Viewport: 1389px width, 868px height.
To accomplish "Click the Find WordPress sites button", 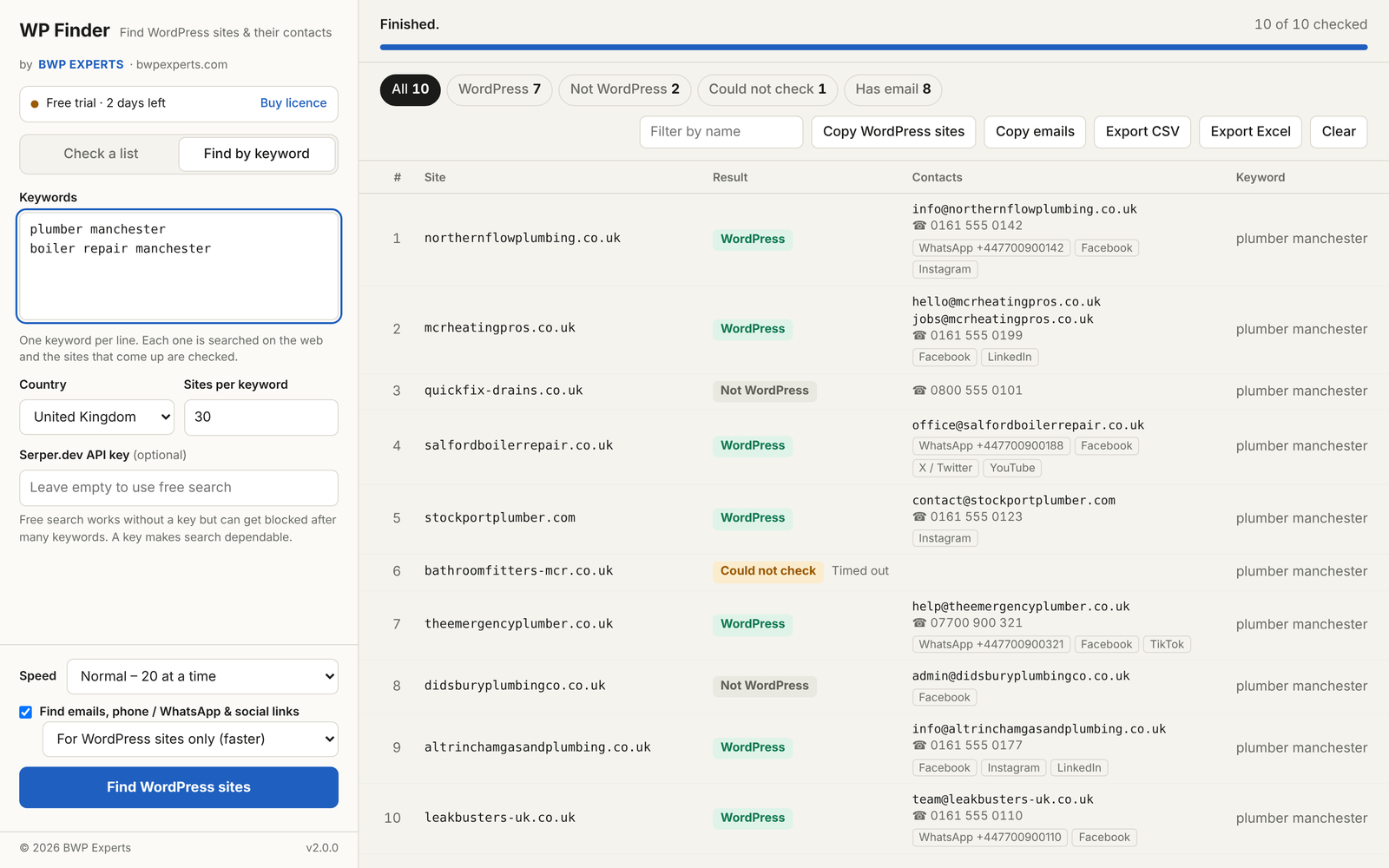I will coord(179,787).
